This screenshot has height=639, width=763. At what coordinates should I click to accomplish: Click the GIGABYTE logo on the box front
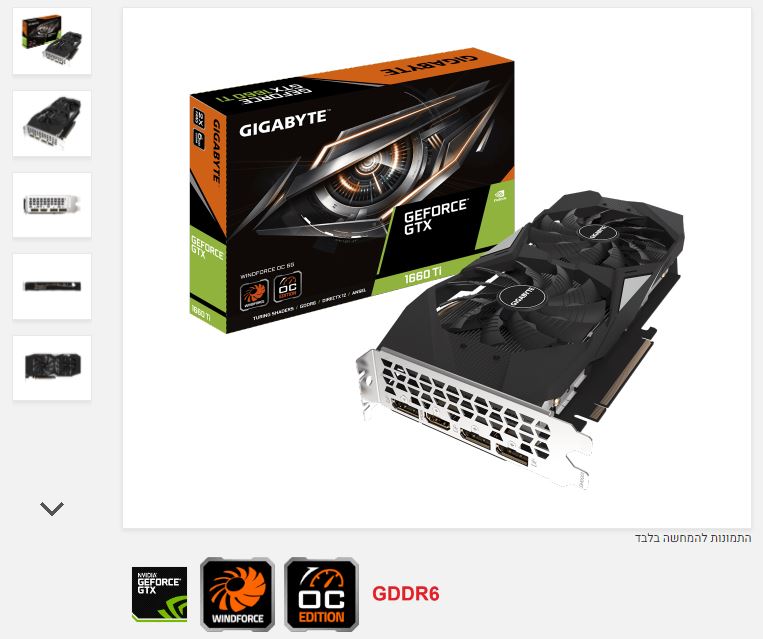(x=283, y=124)
